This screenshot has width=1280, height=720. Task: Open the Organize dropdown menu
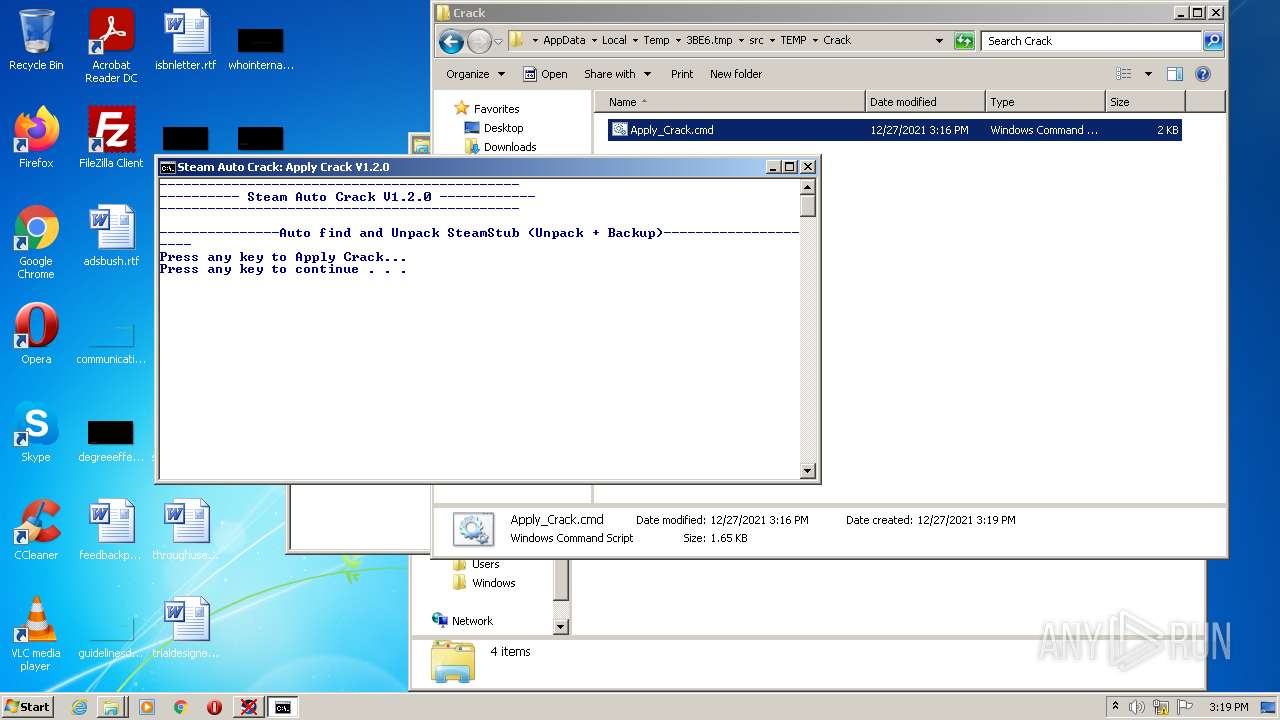(x=474, y=74)
